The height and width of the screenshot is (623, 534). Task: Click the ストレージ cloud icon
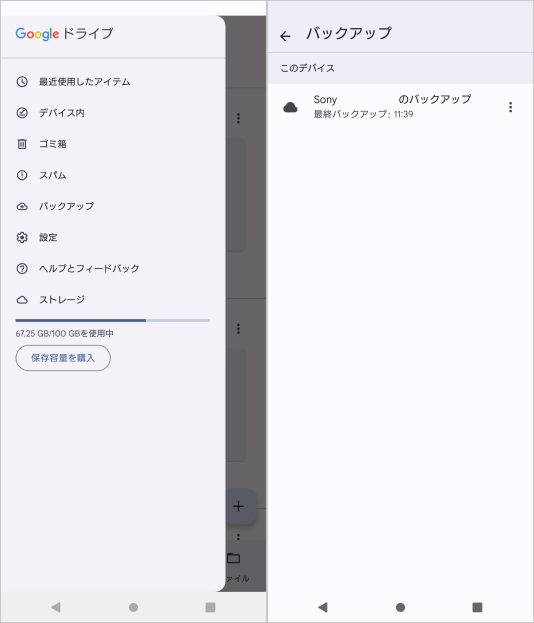(x=22, y=300)
